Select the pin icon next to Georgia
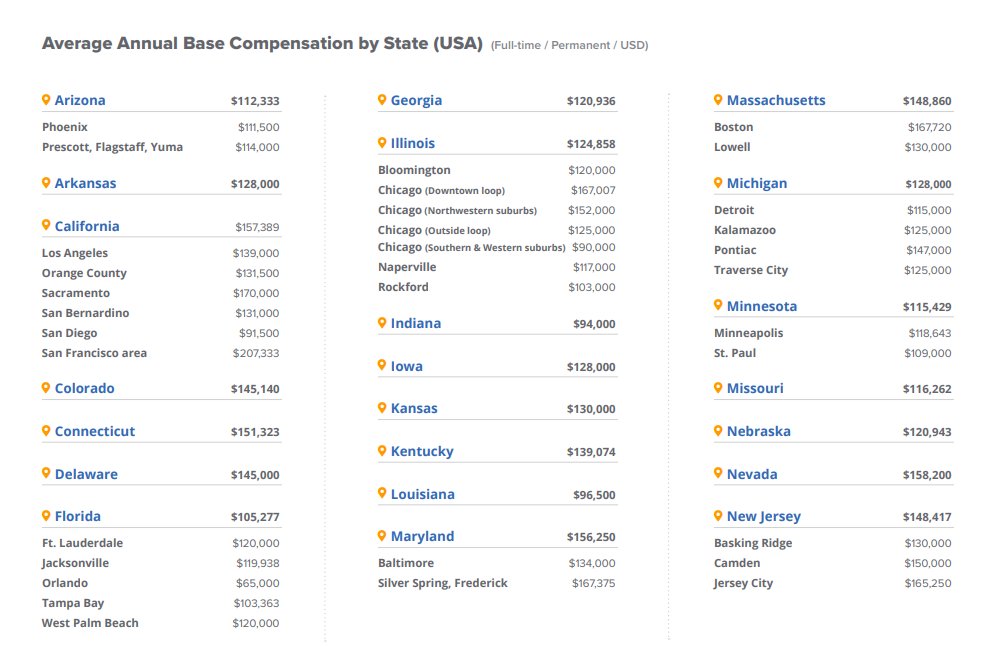 click(x=382, y=100)
